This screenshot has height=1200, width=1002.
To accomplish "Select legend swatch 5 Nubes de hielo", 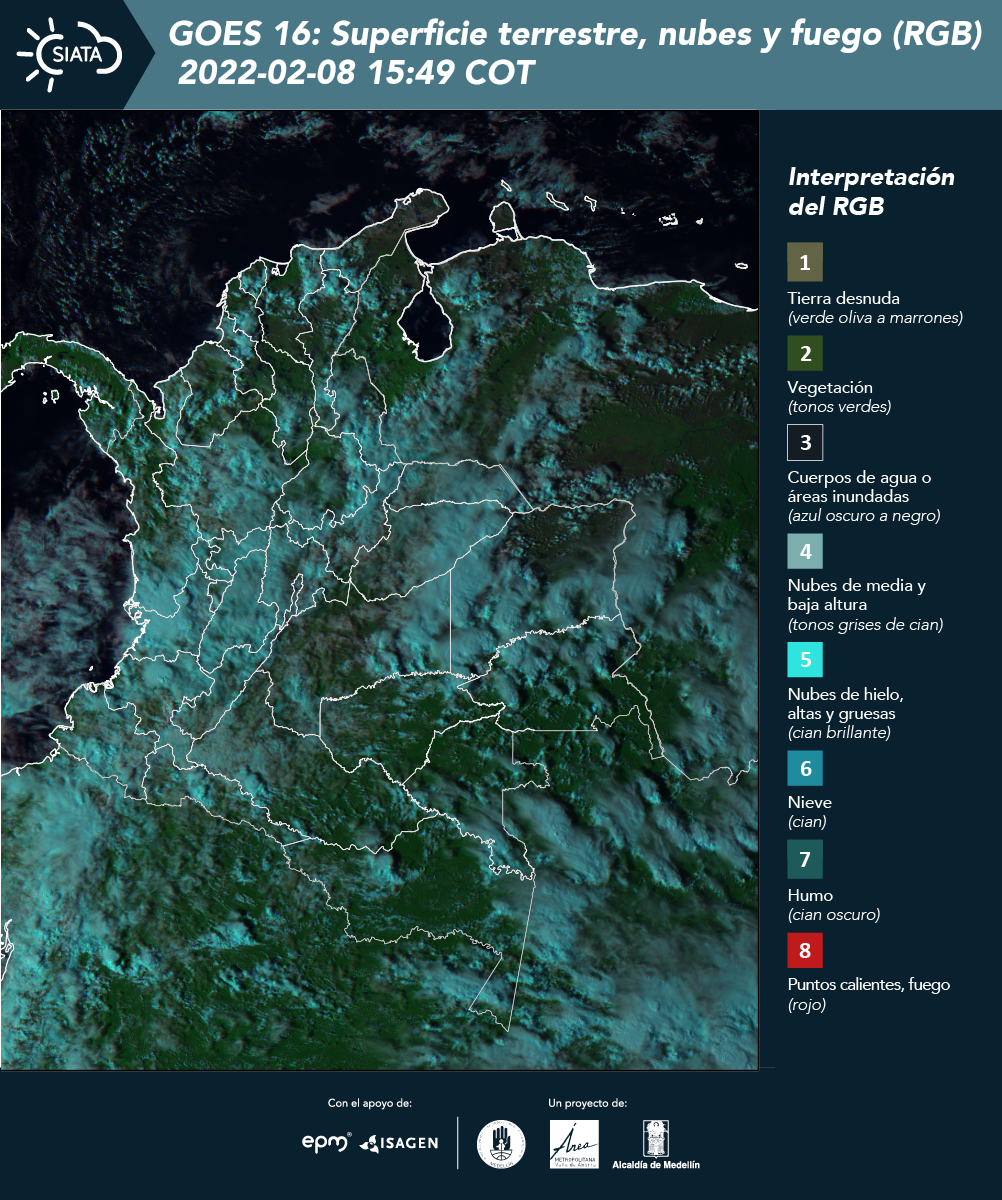I will 805,660.
